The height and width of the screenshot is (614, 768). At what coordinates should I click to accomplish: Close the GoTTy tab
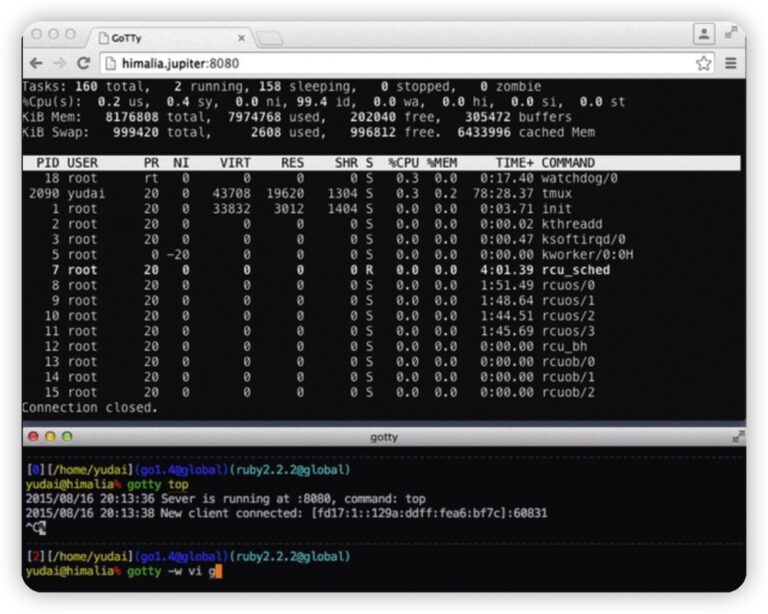(241, 38)
